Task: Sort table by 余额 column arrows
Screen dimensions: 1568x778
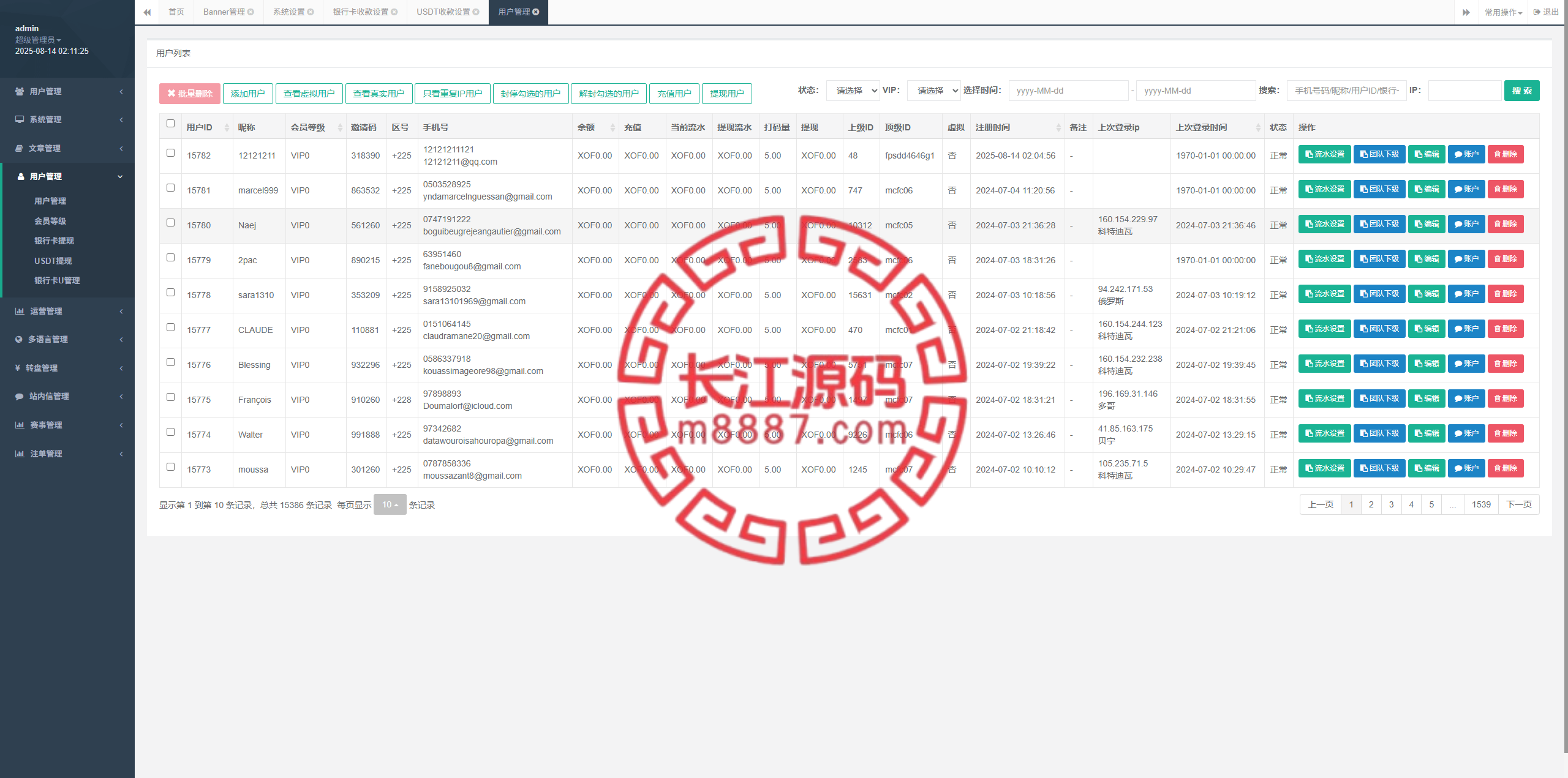Action: 612,127
